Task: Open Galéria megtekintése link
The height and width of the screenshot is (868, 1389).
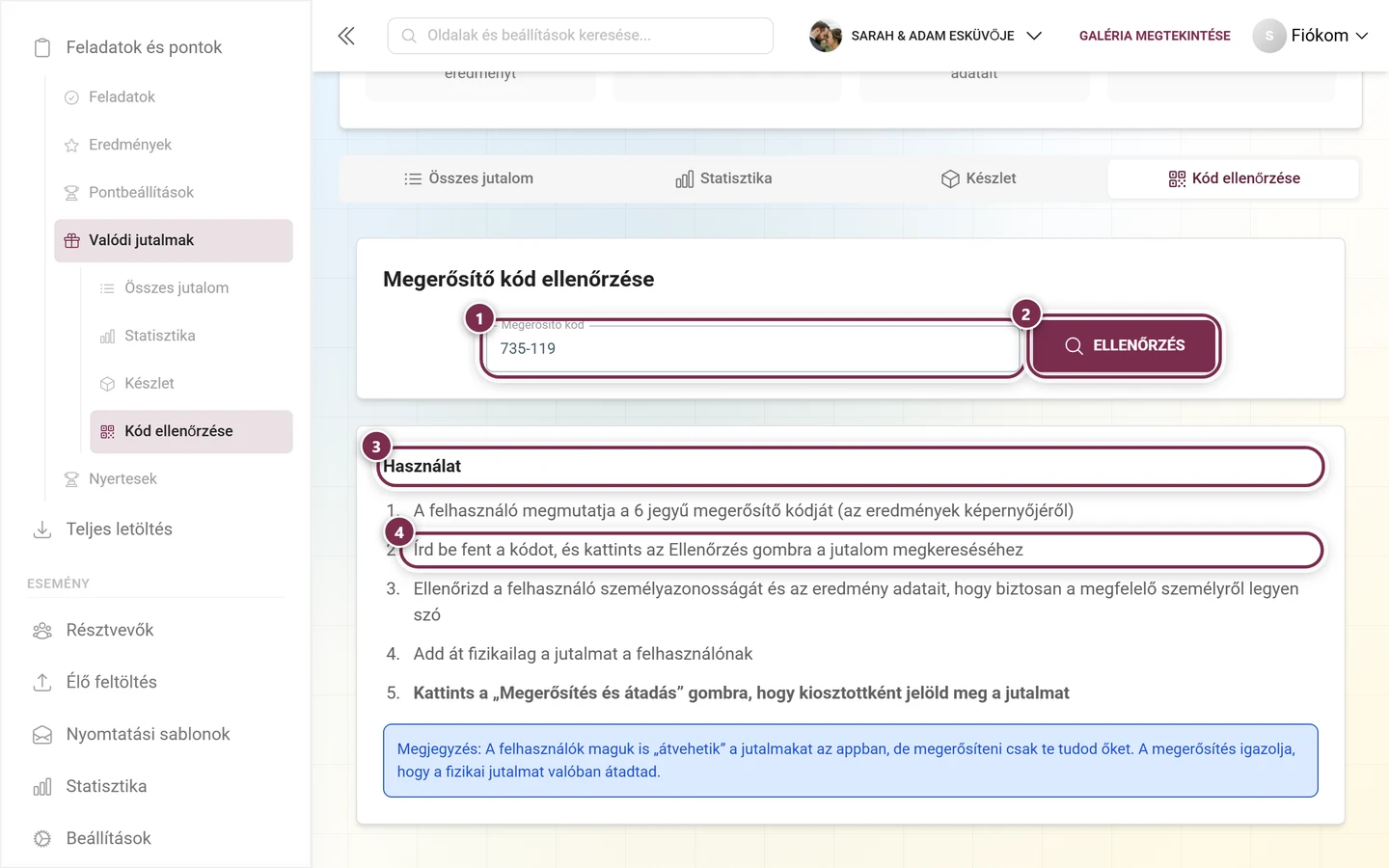Action: tap(1155, 36)
